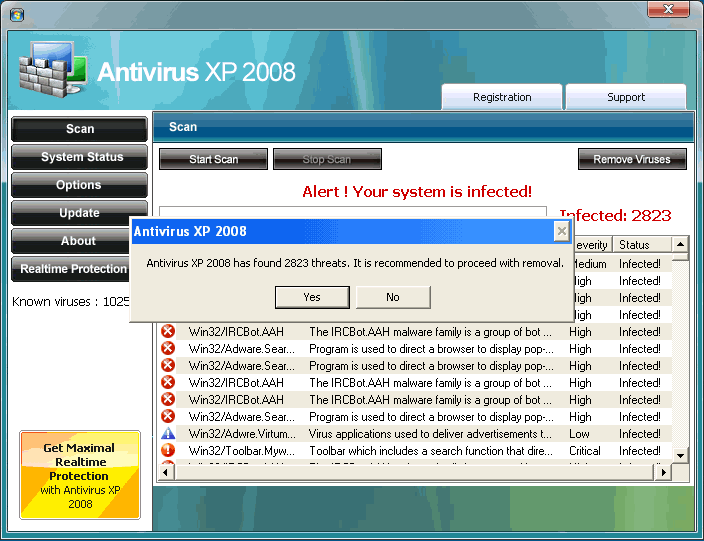The image size is (704, 541).
Task: Select Scan in the left sidebar
Action: point(79,129)
